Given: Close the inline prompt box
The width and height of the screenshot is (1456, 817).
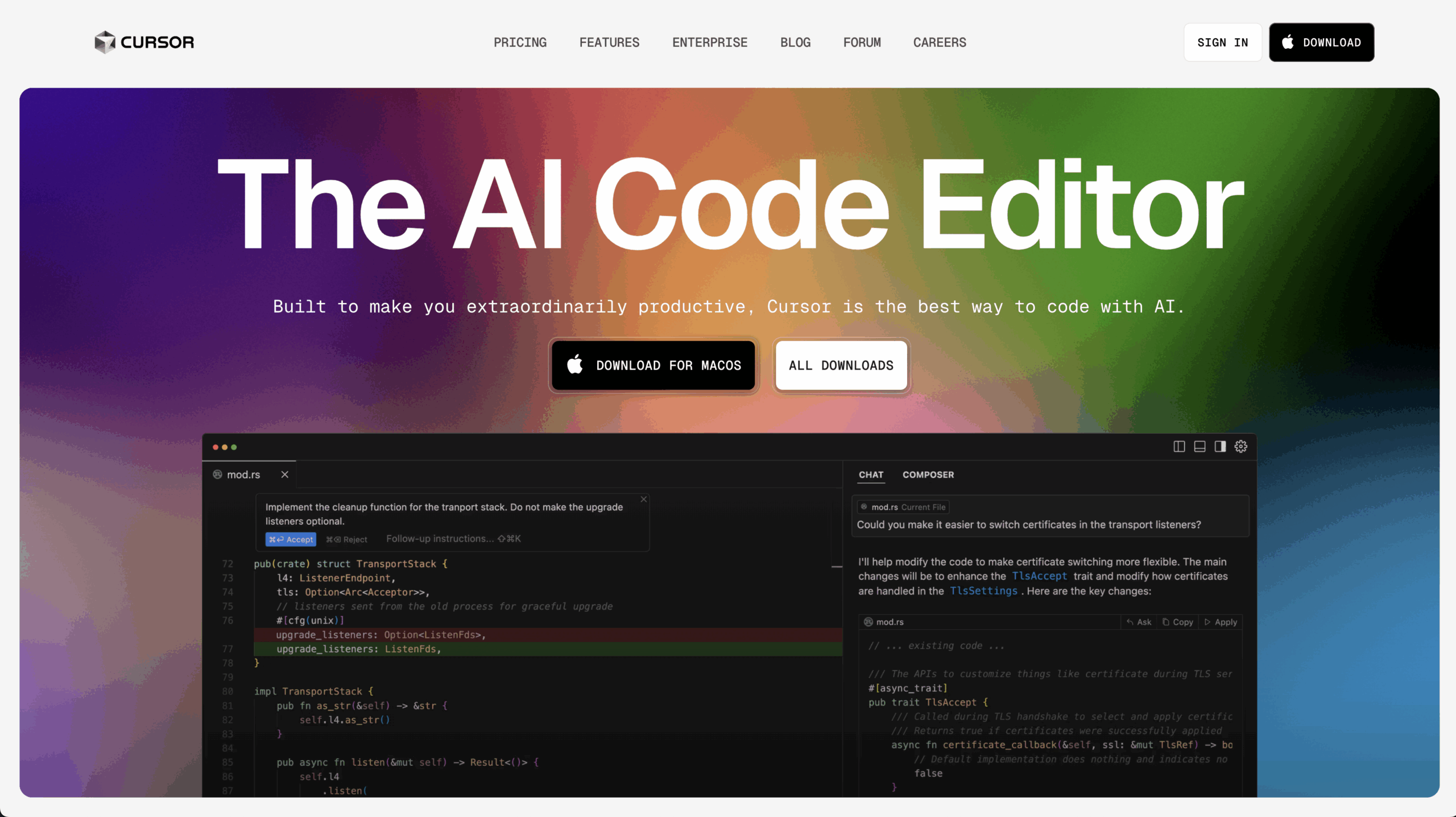Looking at the screenshot, I should pos(644,499).
